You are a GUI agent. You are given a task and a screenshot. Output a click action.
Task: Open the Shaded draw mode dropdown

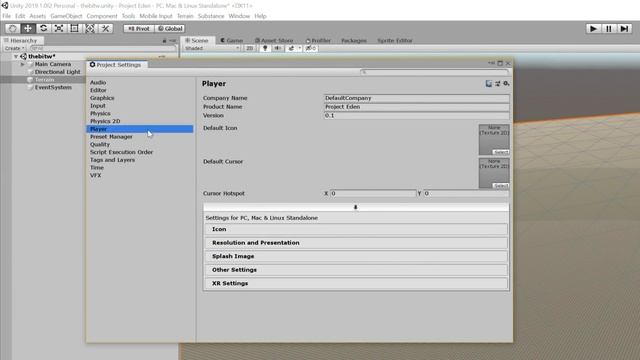212,48
